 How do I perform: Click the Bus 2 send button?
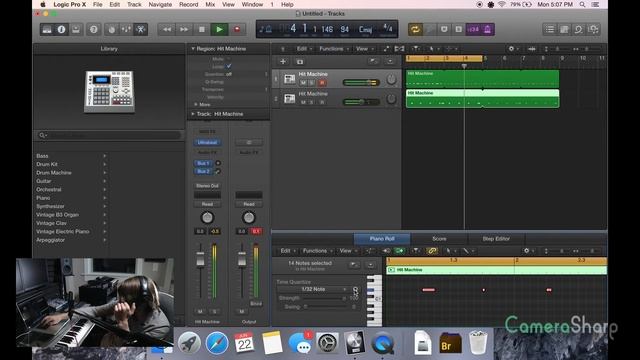[203, 171]
